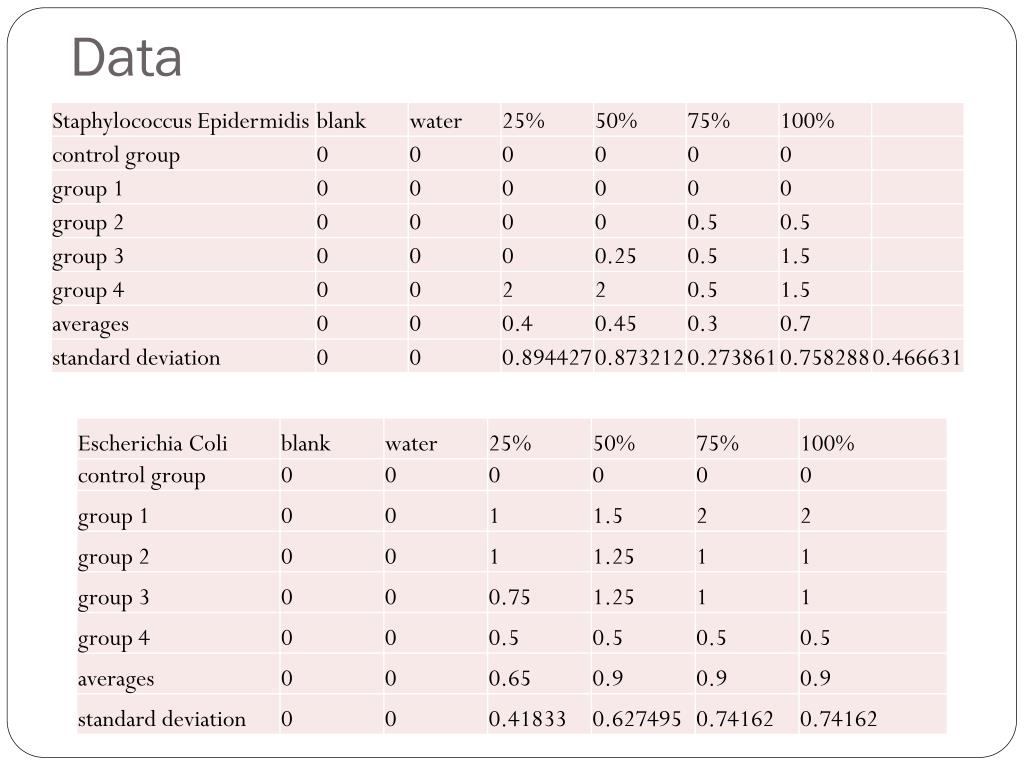The width and height of the screenshot is (1024, 768).
Task: Click the 'water' column header in the Escherichia Coli table
Action: click(x=411, y=444)
